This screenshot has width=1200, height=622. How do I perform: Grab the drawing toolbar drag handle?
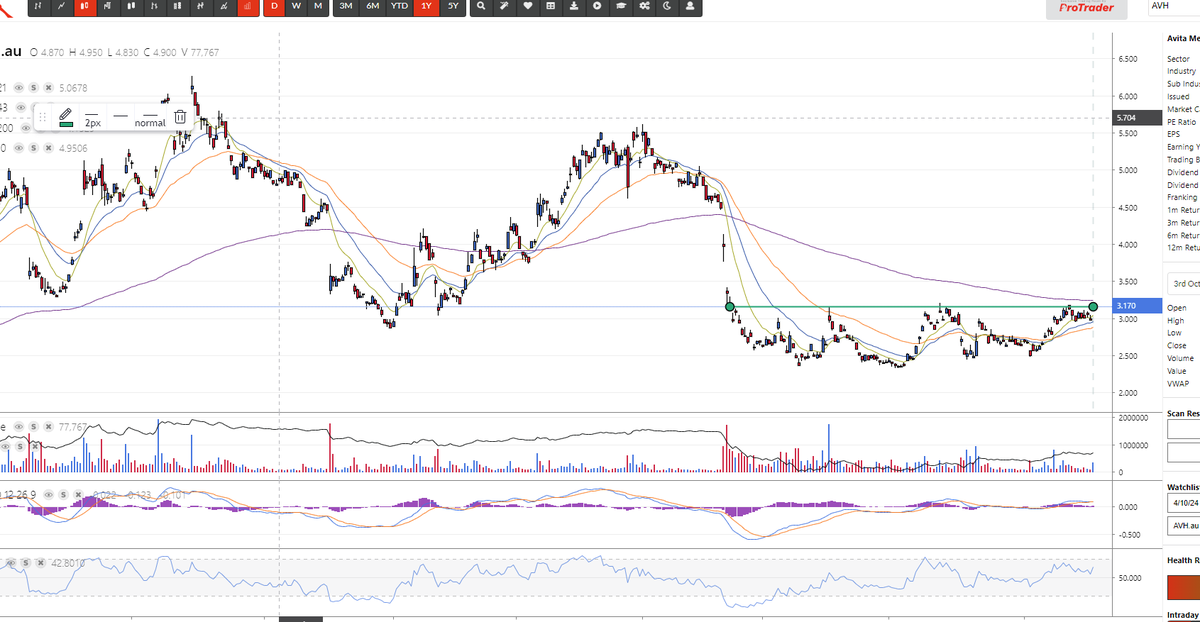pos(42,118)
